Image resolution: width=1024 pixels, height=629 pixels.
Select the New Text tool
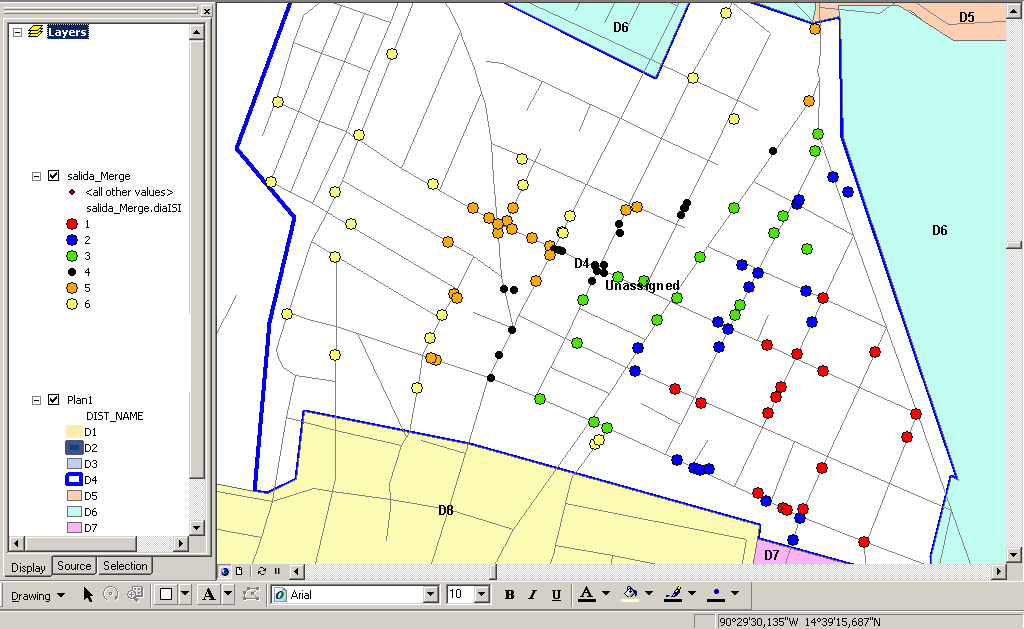(208, 594)
